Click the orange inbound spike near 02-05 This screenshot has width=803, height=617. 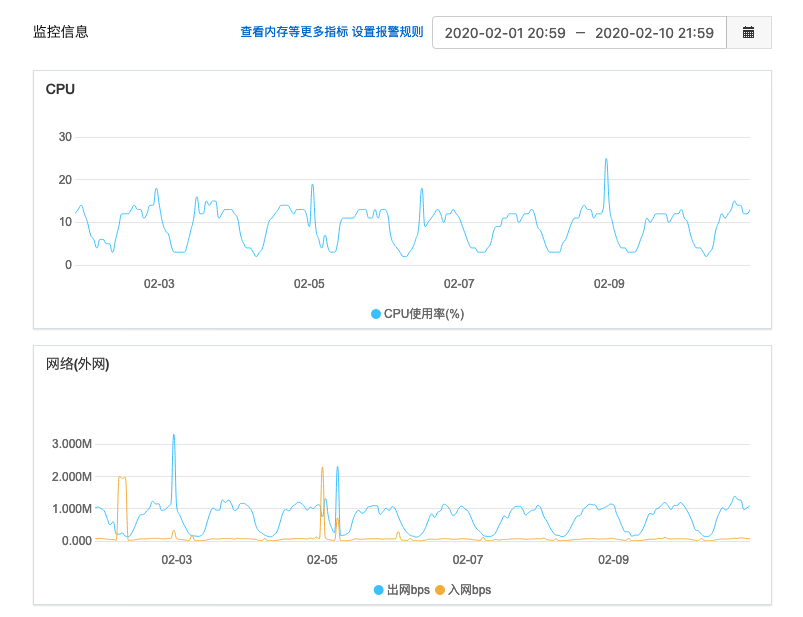point(322,468)
